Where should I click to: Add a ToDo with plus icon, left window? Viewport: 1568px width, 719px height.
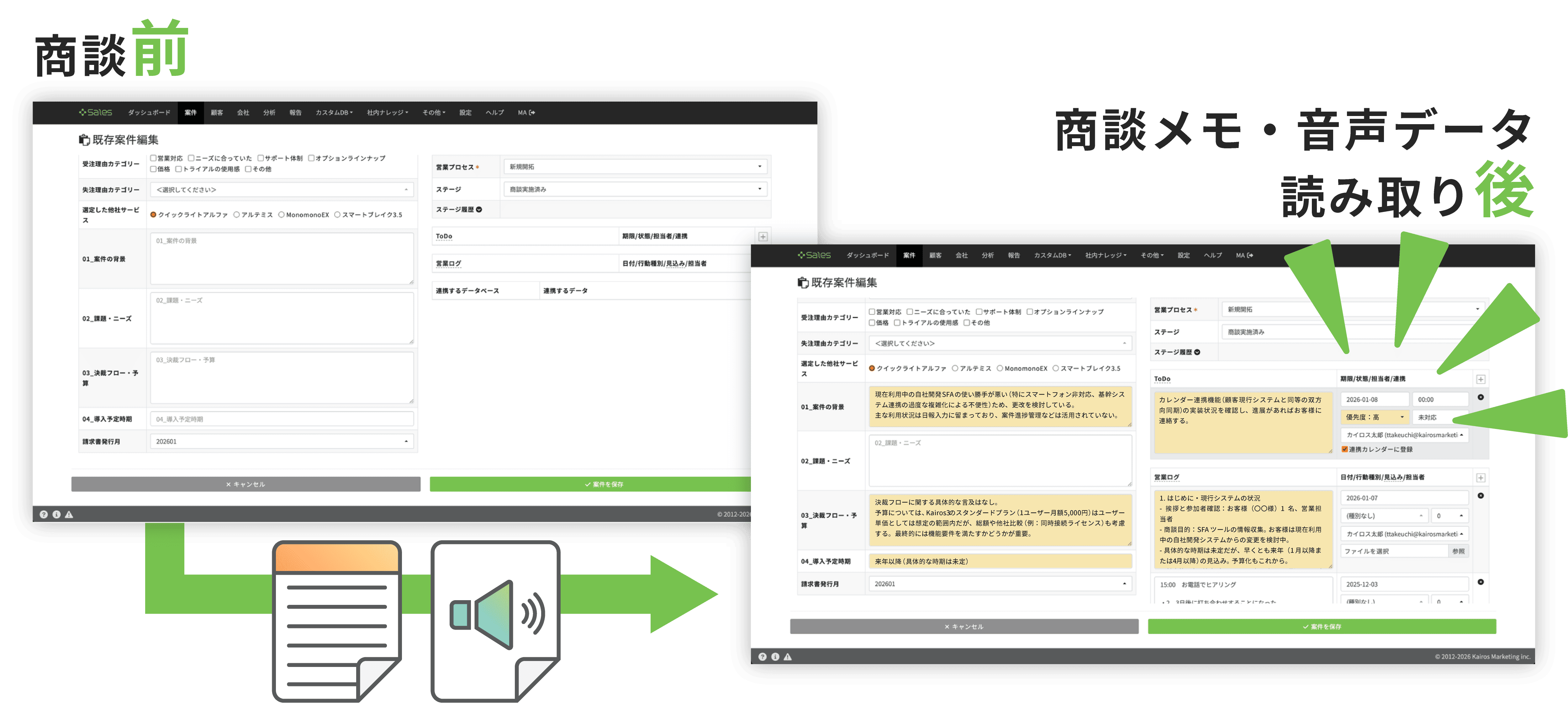(x=763, y=236)
